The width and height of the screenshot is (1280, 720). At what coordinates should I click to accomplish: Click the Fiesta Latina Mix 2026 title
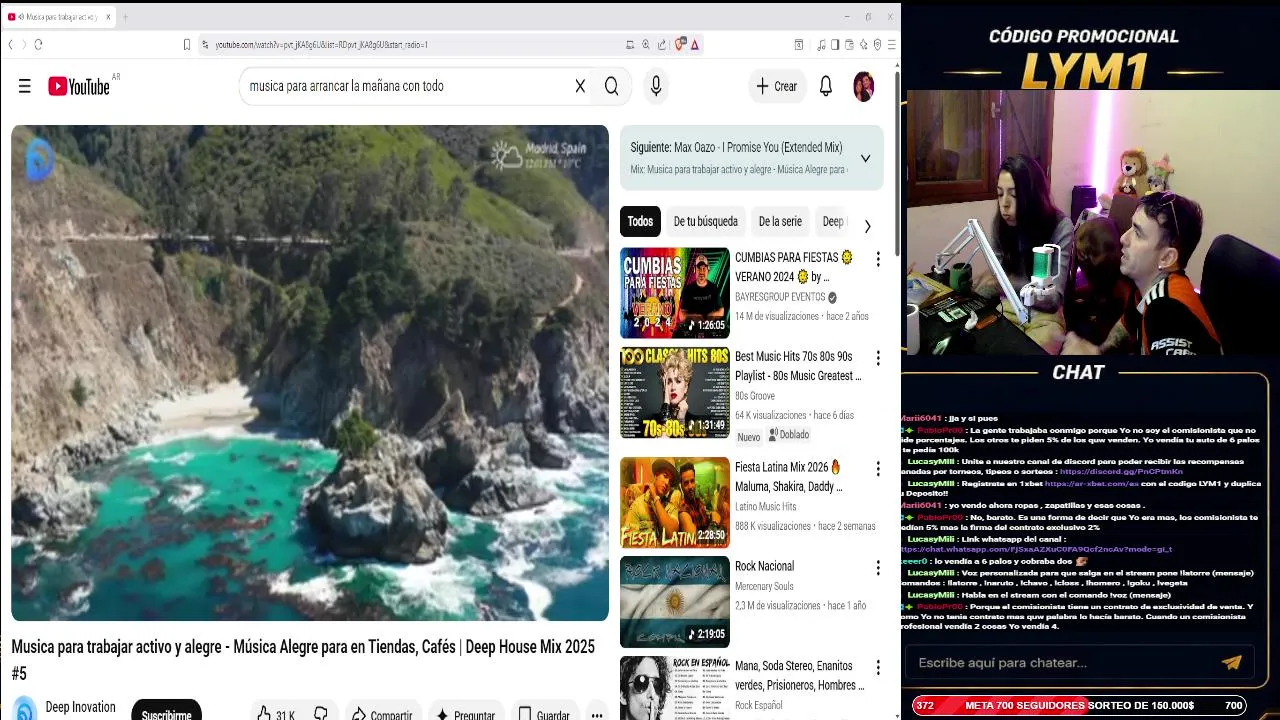pos(789,477)
